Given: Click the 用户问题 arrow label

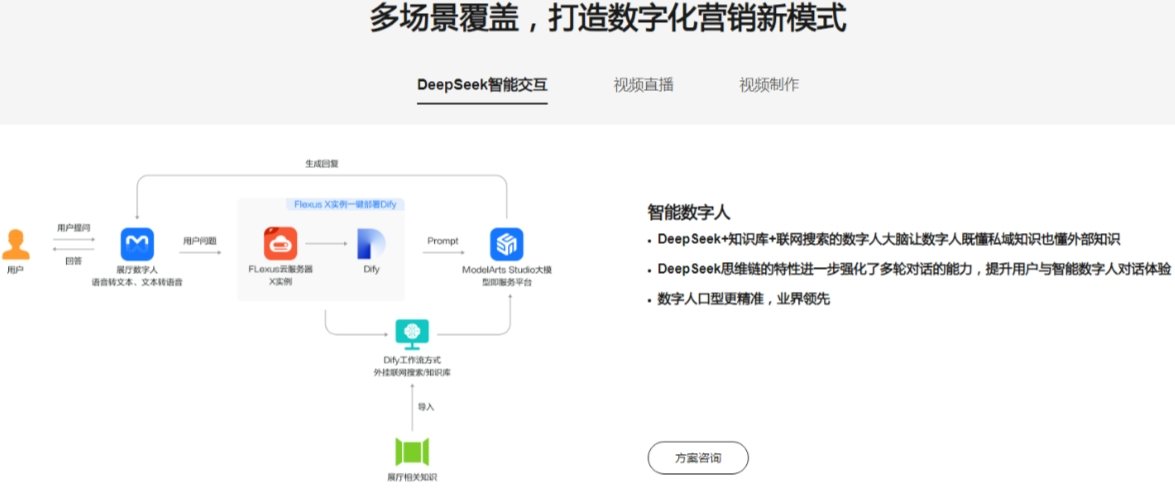Looking at the screenshot, I should pos(200,241).
